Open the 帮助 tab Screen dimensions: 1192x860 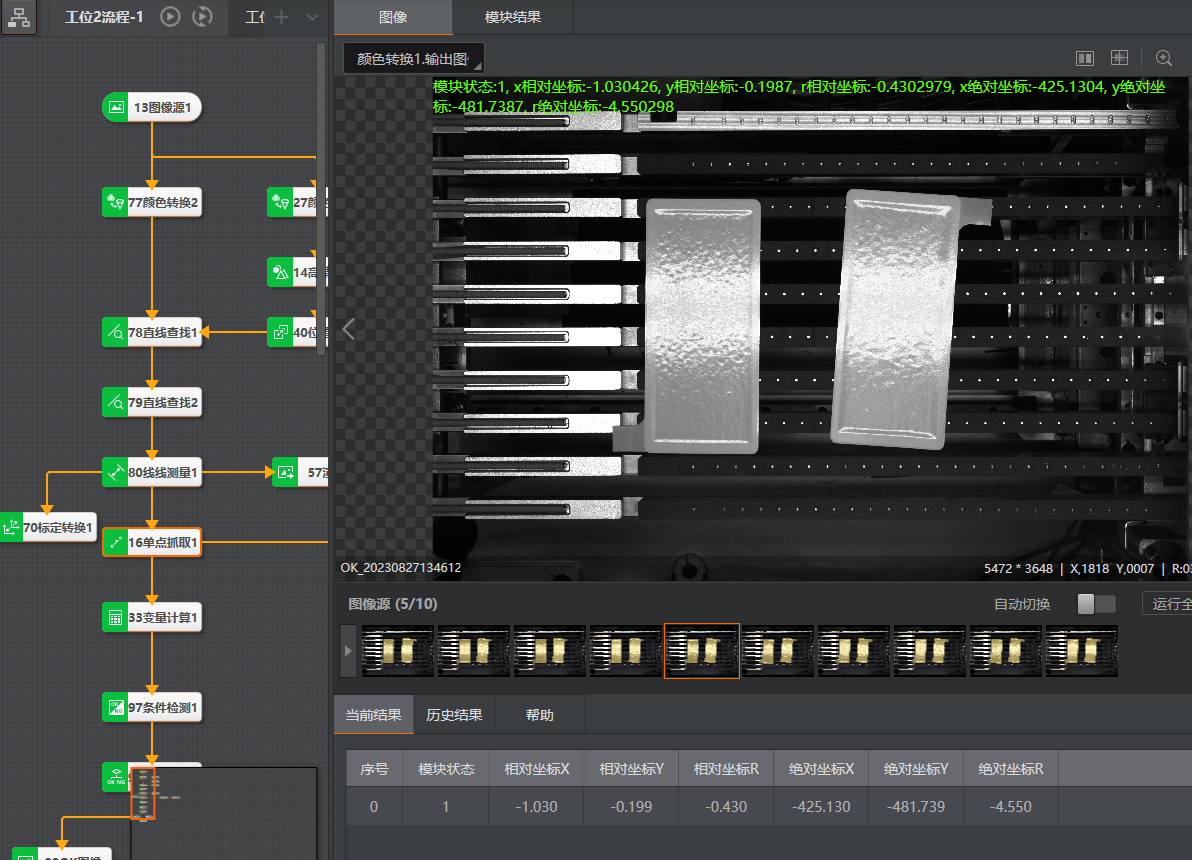point(539,715)
